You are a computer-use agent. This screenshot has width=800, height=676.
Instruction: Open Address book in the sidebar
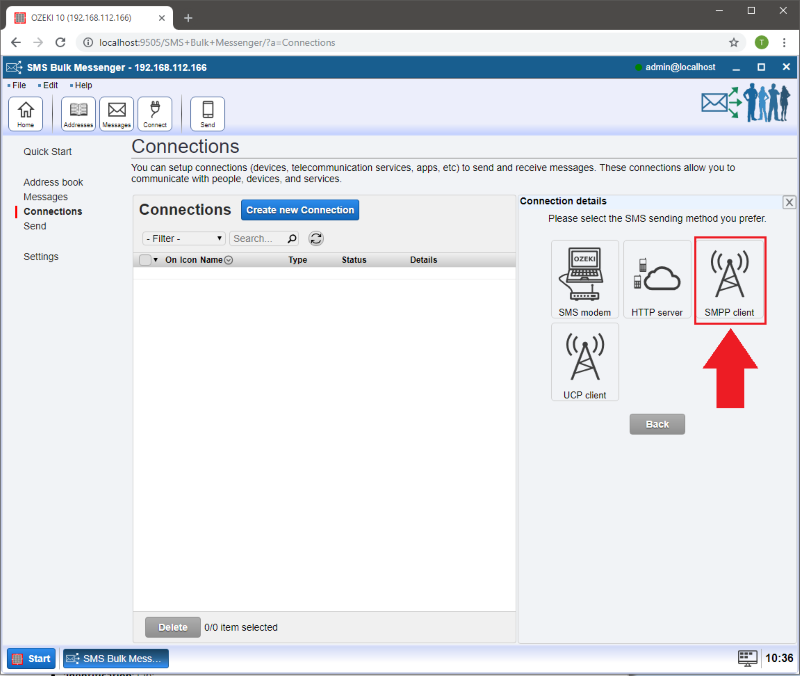(x=53, y=182)
